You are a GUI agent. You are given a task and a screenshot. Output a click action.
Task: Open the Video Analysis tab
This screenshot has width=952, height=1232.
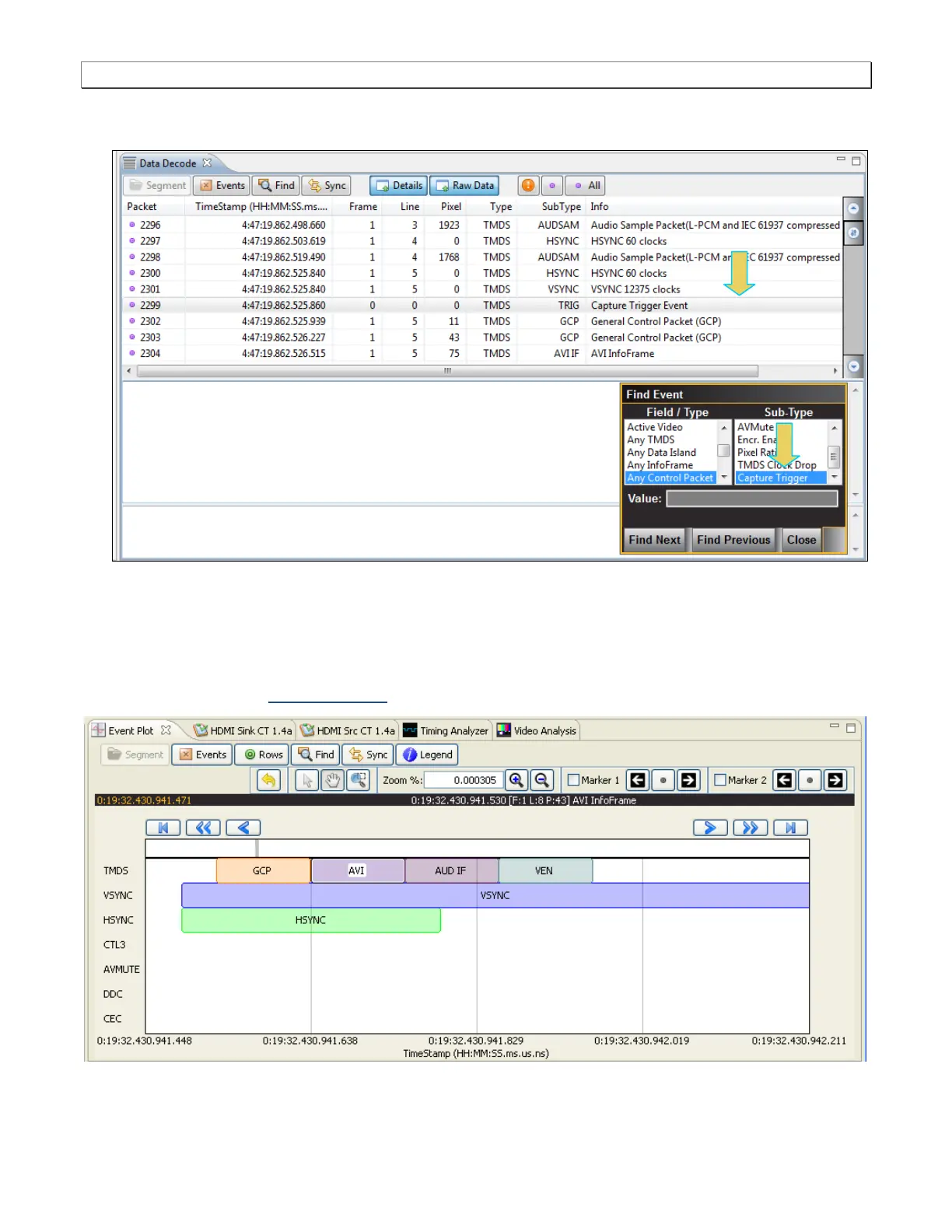tap(537, 731)
